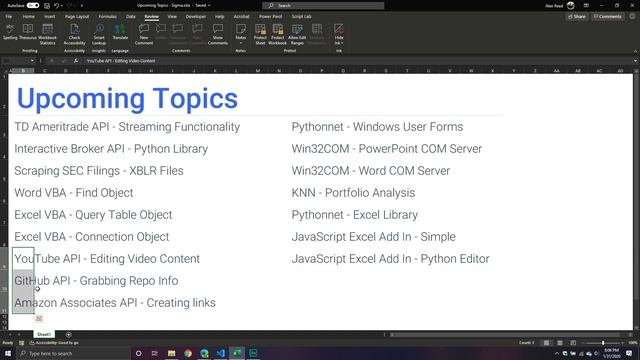Click the Save icon in title bar
This screenshot has height=360, width=640.
click(47, 6)
